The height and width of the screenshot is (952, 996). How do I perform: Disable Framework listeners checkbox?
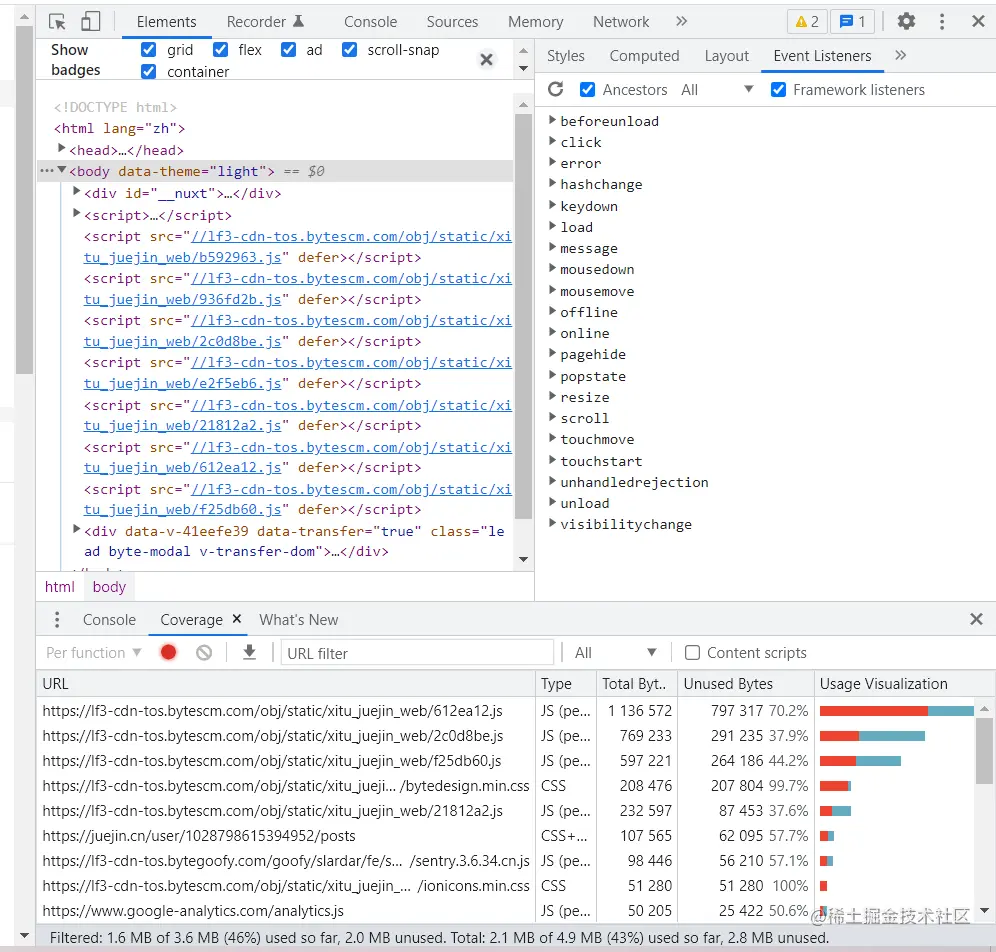tap(778, 89)
